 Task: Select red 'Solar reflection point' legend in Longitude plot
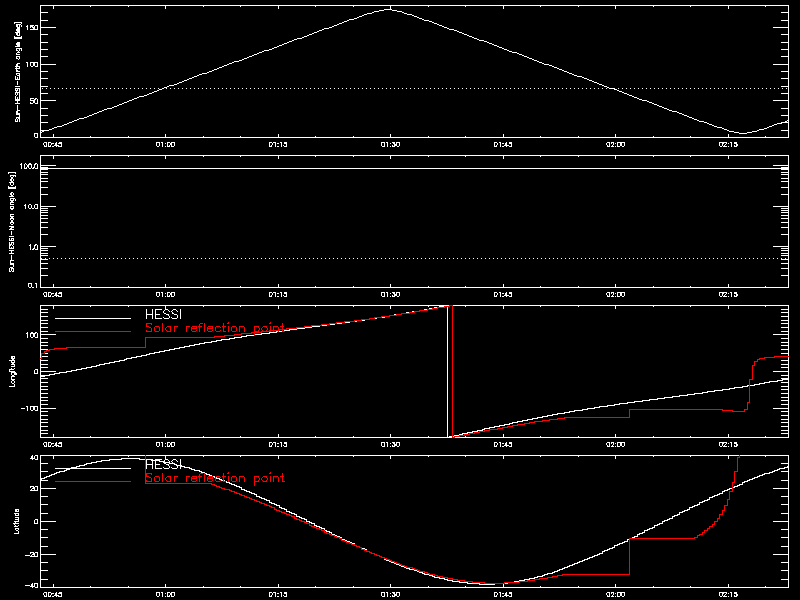[215, 328]
